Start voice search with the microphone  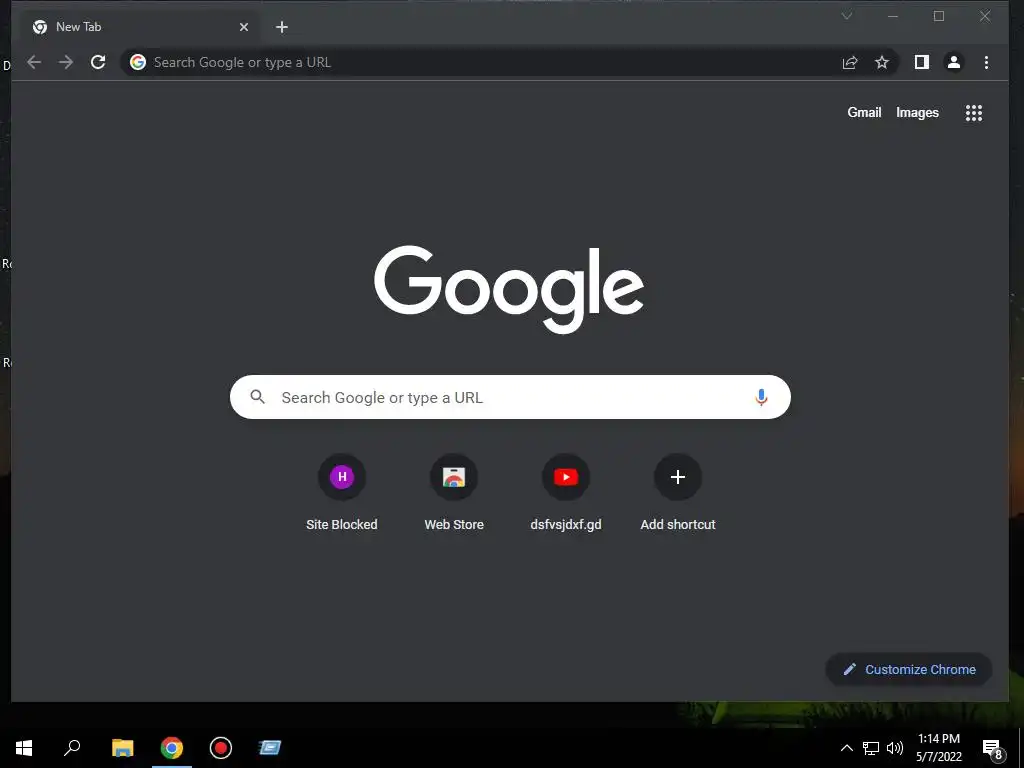[761, 397]
